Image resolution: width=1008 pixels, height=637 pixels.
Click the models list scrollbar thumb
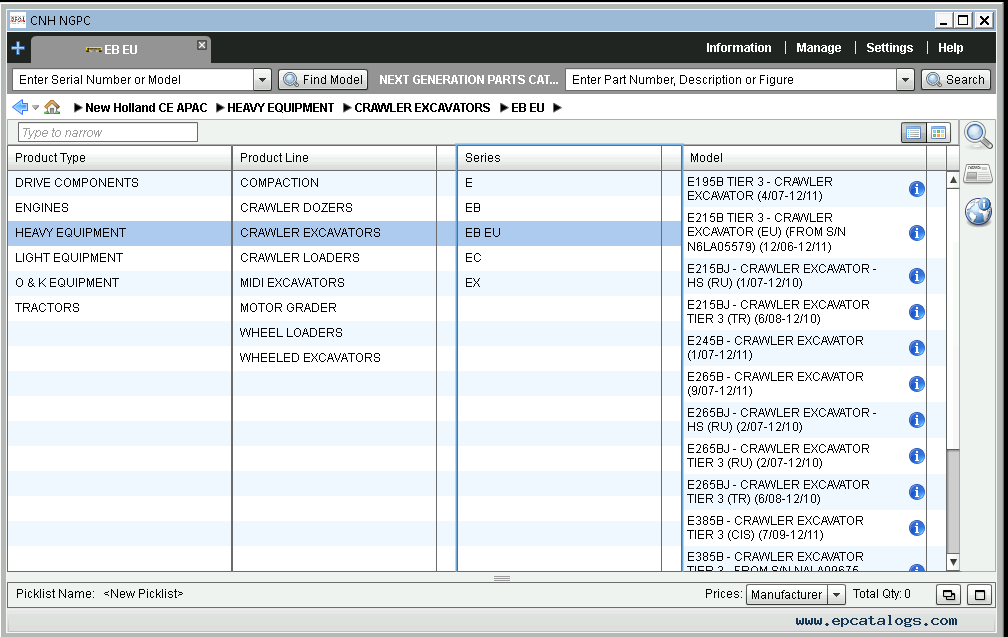[x=953, y=319]
